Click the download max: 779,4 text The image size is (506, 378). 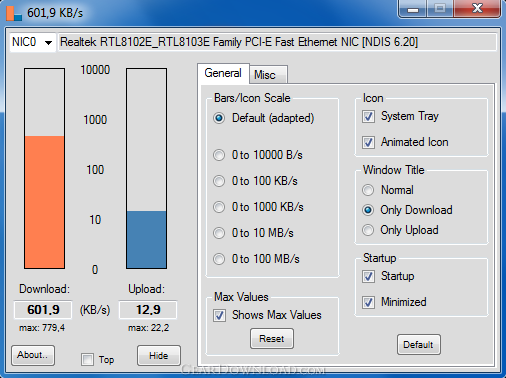(42, 328)
